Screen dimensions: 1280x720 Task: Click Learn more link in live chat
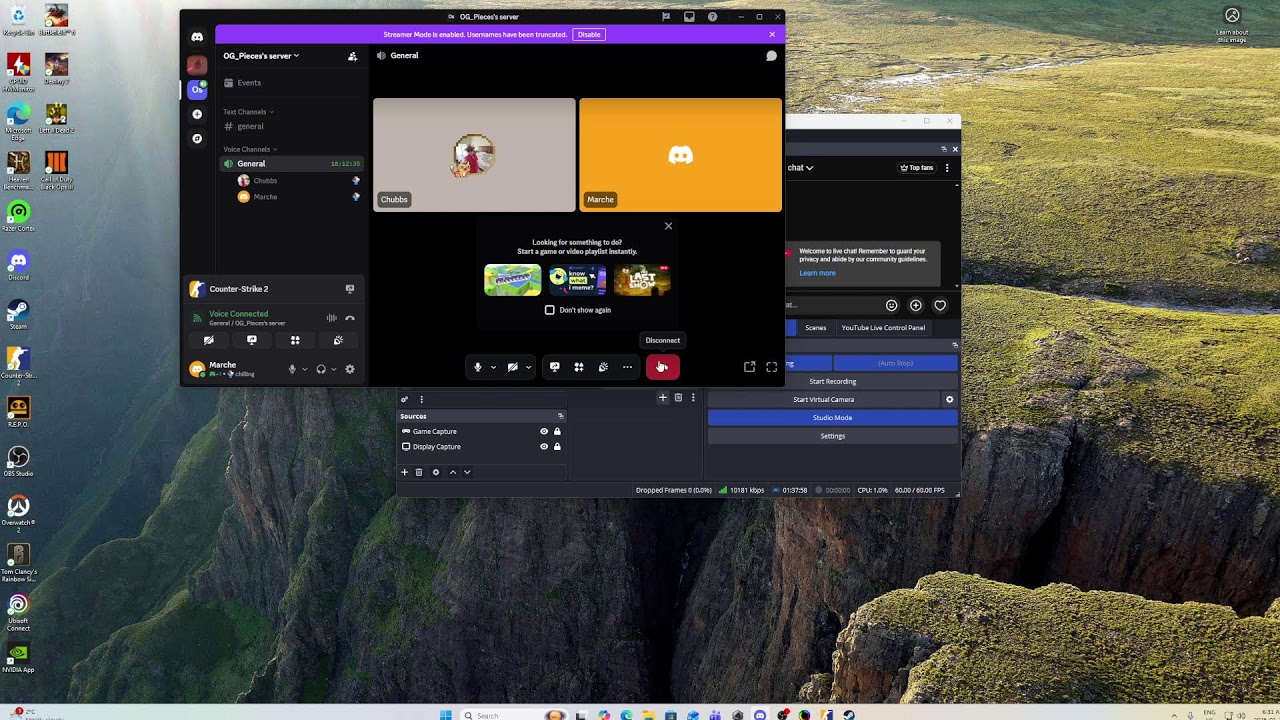(x=817, y=273)
